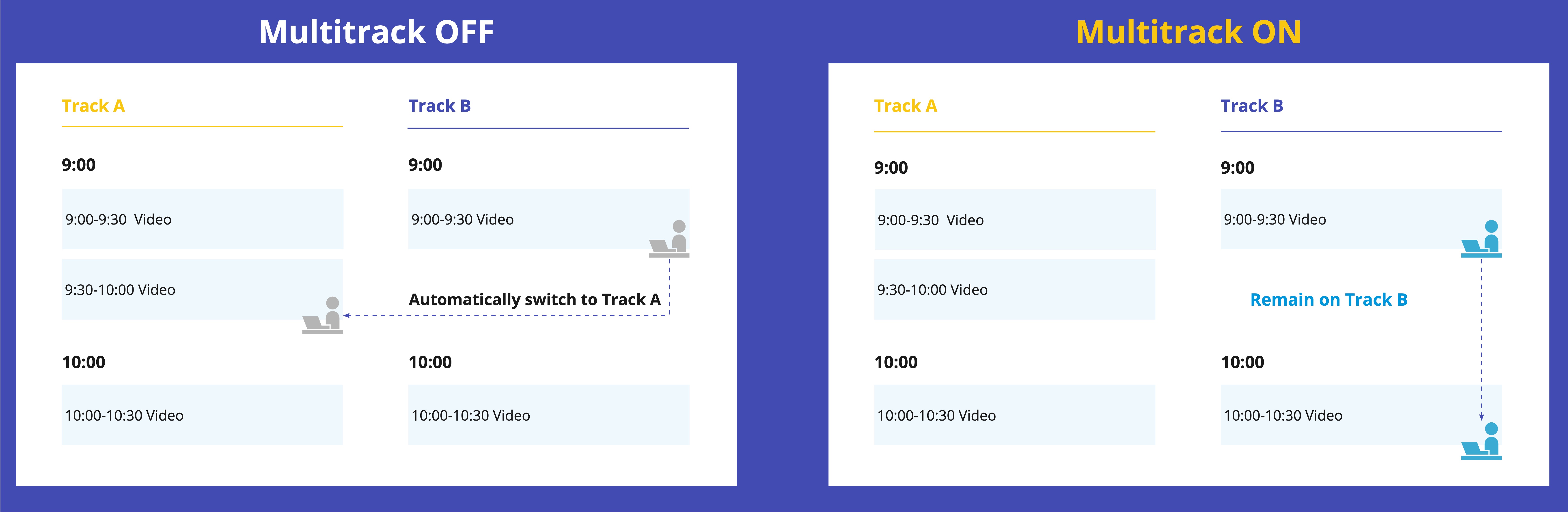Open Track A 10:00-10:30 Video in Multitrack ON
This screenshot has width=1568, height=512.
click(x=1015, y=415)
